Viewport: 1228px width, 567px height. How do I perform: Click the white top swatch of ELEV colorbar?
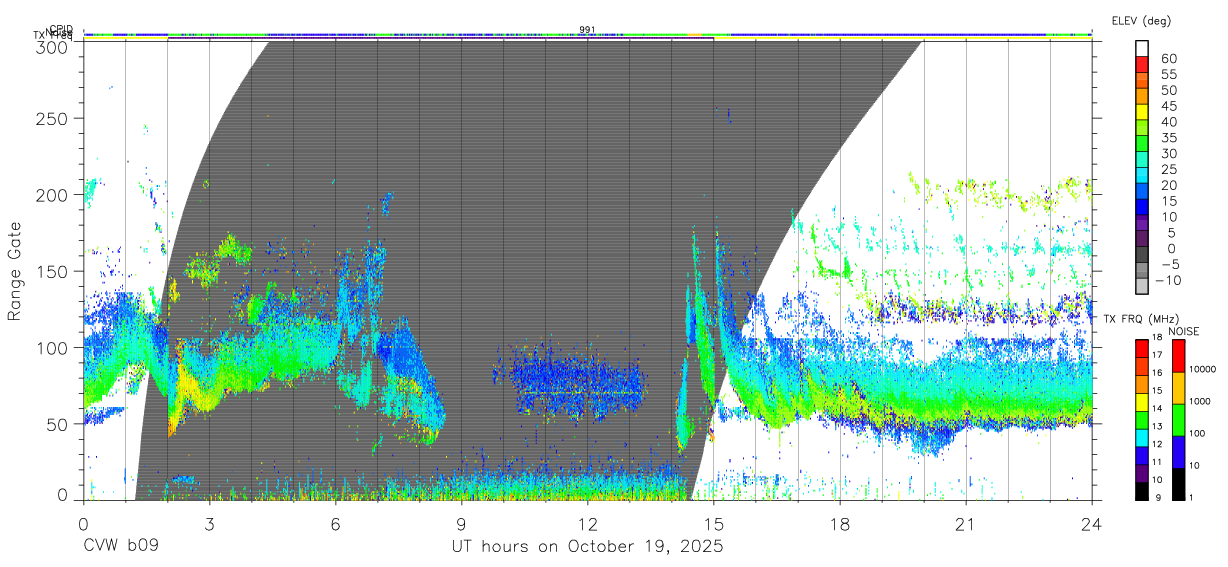[x=1143, y=48]
